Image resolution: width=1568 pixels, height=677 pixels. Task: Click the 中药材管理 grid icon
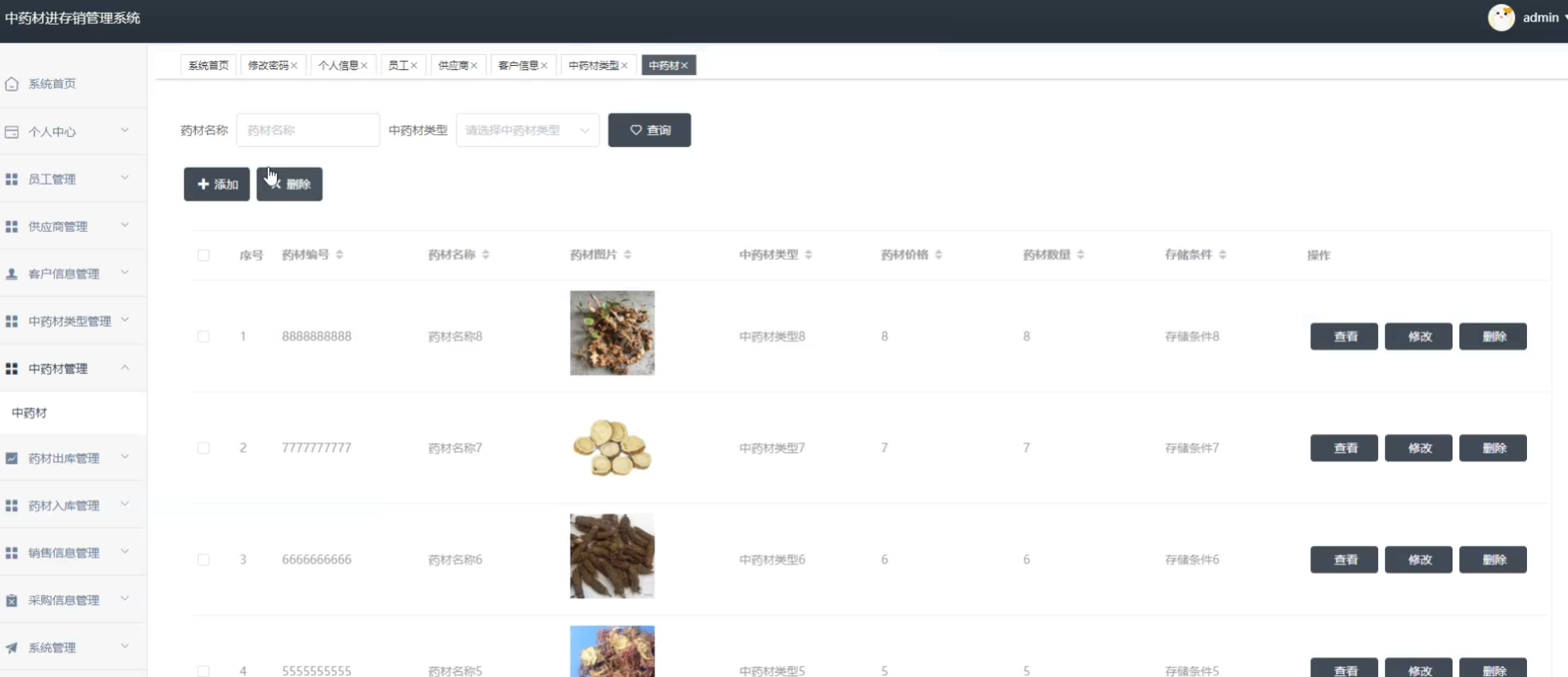11,369
